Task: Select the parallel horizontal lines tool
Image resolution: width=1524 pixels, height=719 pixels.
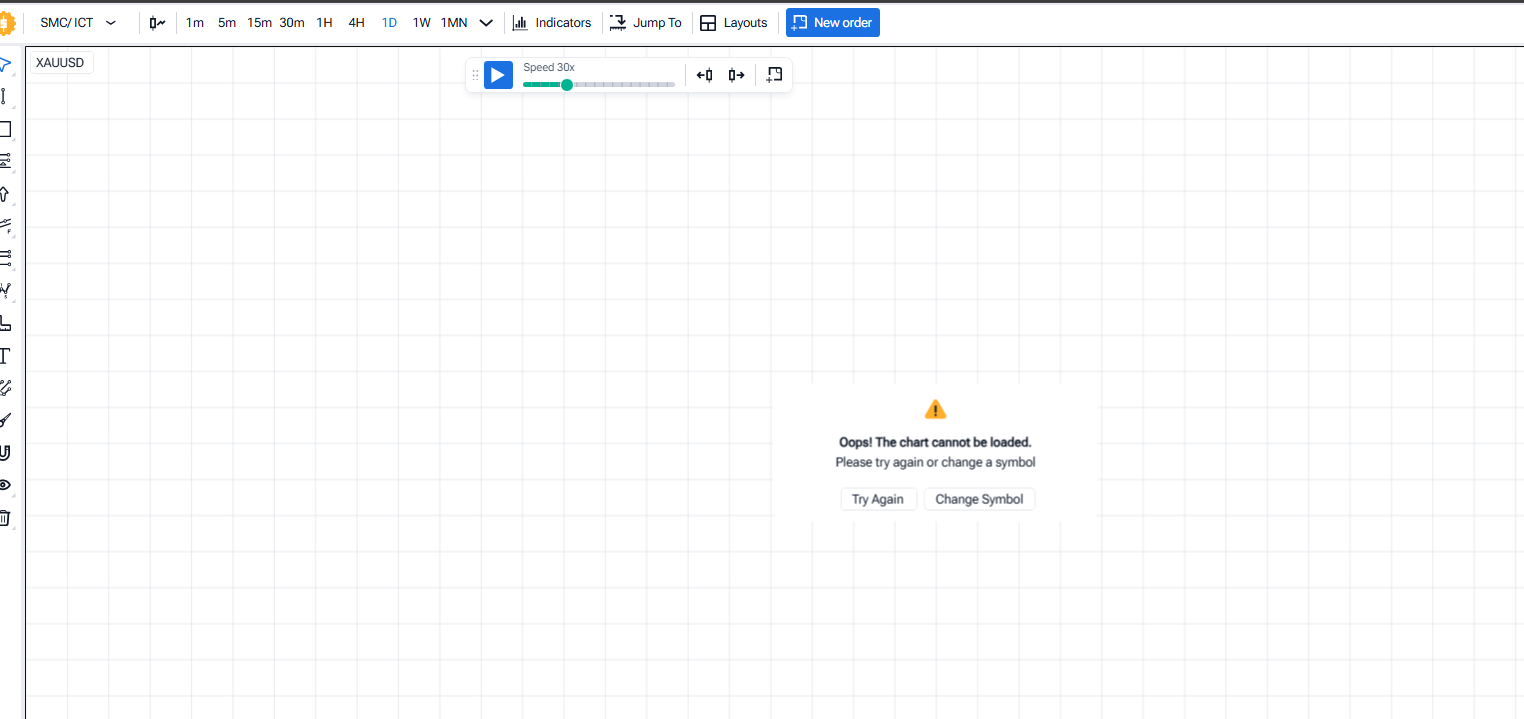Action: click(5, 258)
